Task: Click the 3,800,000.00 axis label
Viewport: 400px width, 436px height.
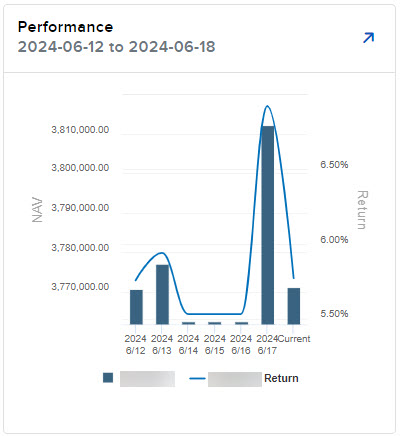Action: click(x=80, y=168)
